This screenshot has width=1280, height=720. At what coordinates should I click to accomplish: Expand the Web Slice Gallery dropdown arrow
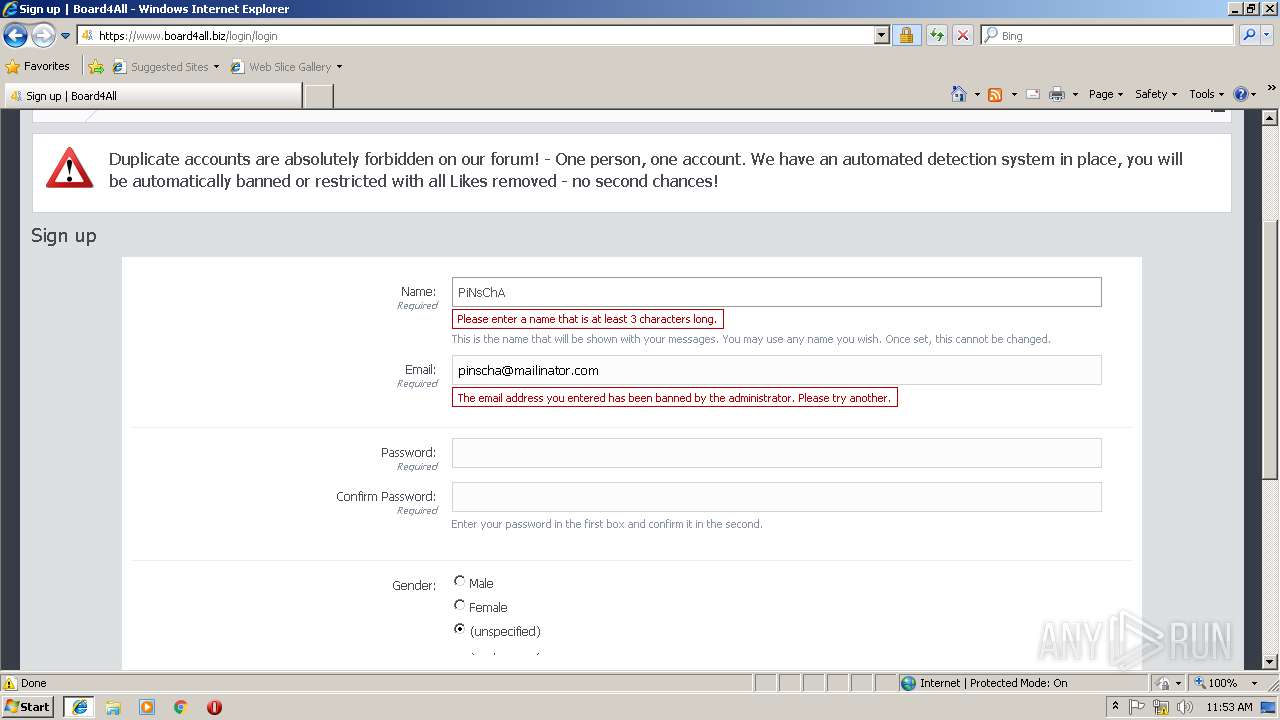point(339,67)
